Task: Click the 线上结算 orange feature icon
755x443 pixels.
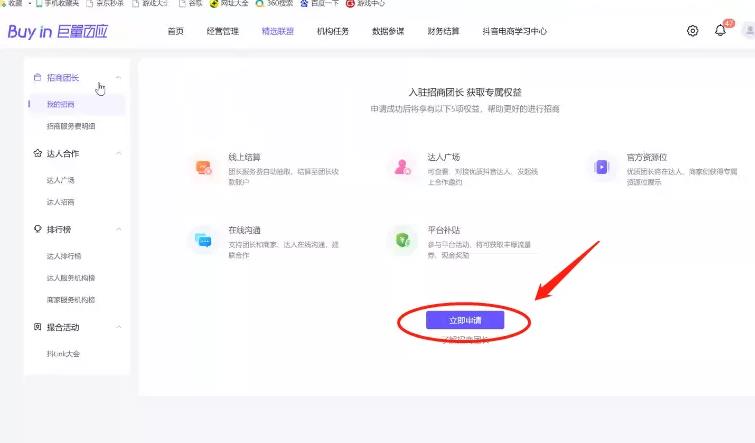Action: (204, 167)
